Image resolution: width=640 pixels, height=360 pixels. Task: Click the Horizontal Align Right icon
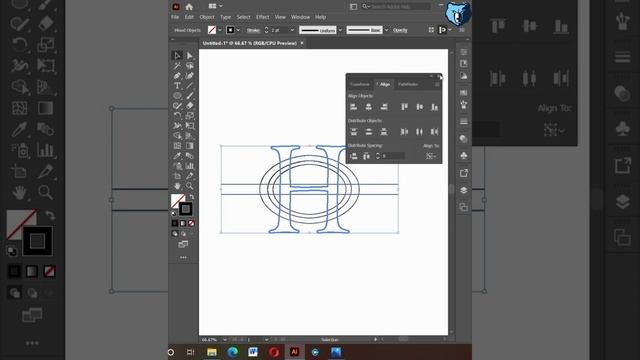click(x=384, y=107)
